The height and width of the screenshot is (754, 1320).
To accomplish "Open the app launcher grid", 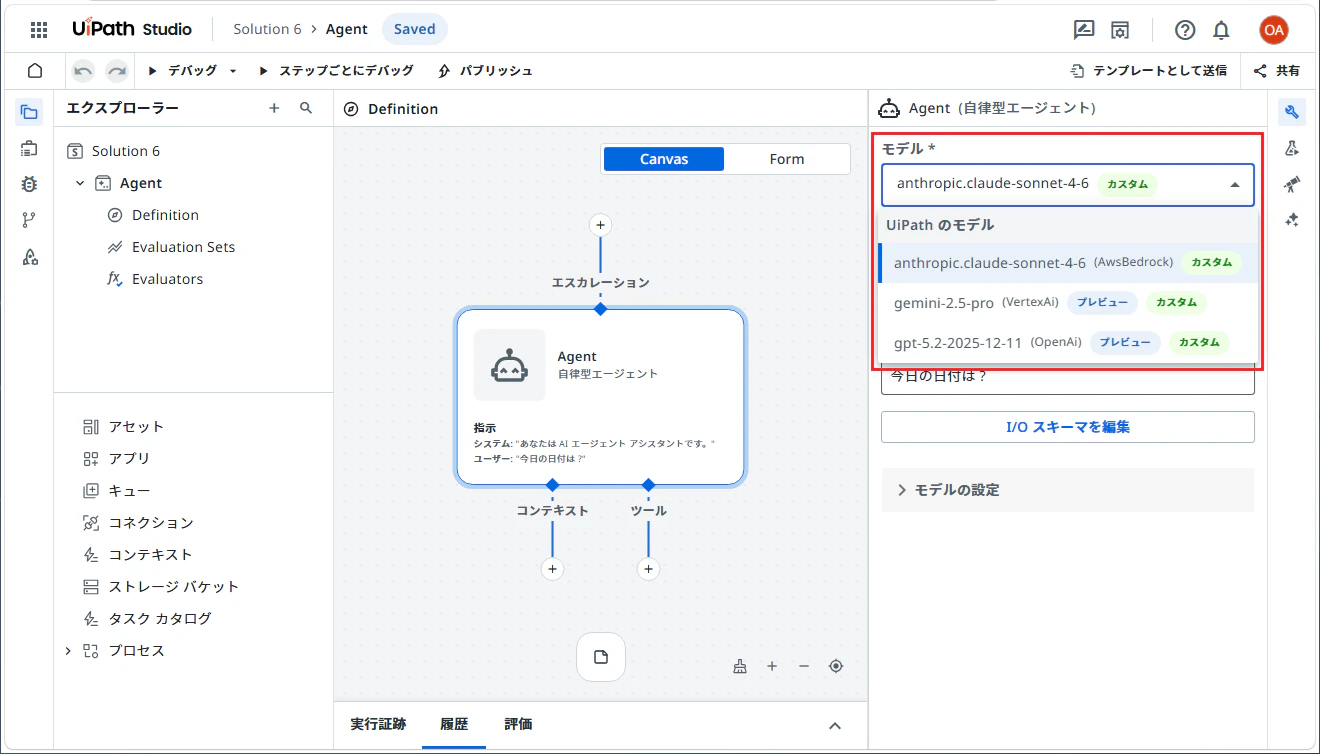I will pyautogui.click(x=39, y=29).
